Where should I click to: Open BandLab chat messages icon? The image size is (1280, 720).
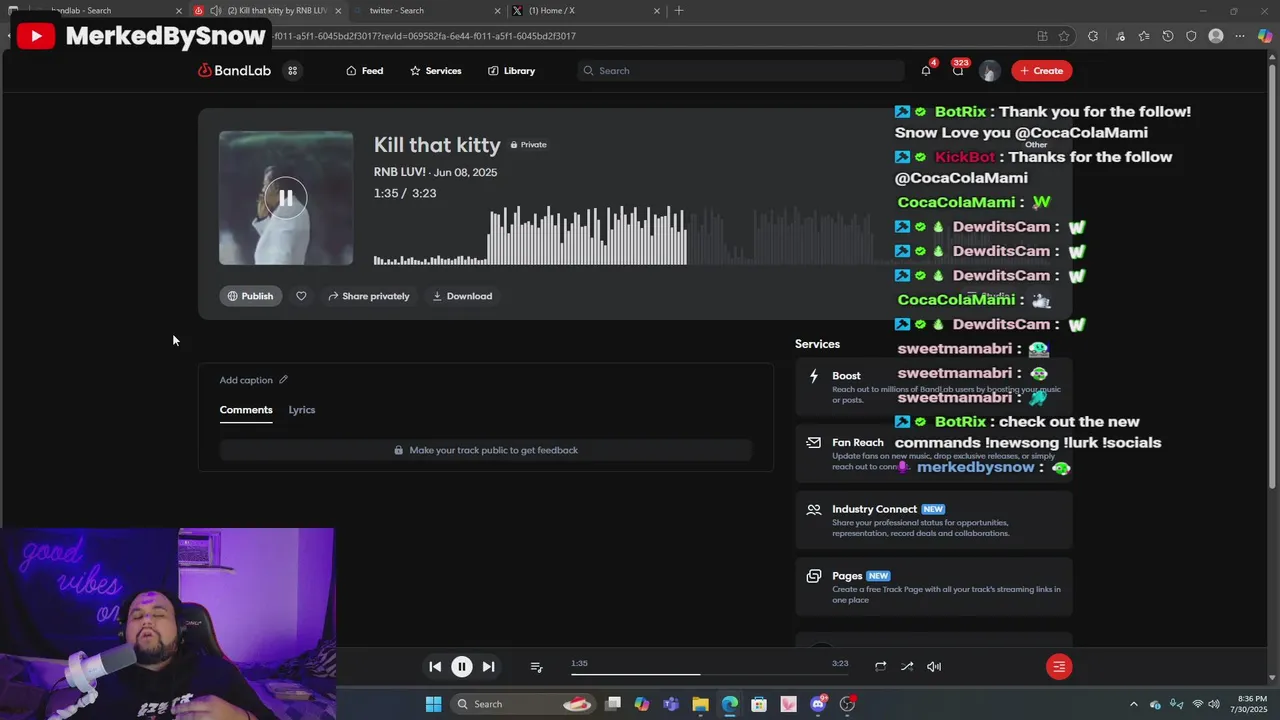pyautogui.click(x=958, y=71)
